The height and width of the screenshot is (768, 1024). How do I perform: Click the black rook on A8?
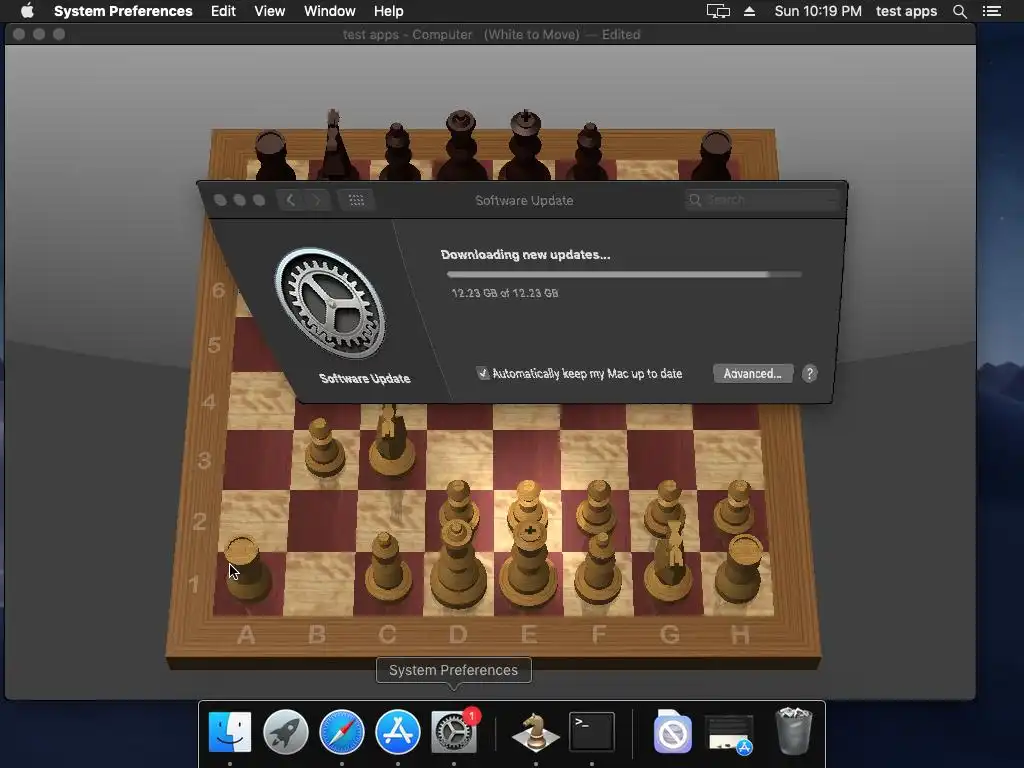tap(273, 155)
